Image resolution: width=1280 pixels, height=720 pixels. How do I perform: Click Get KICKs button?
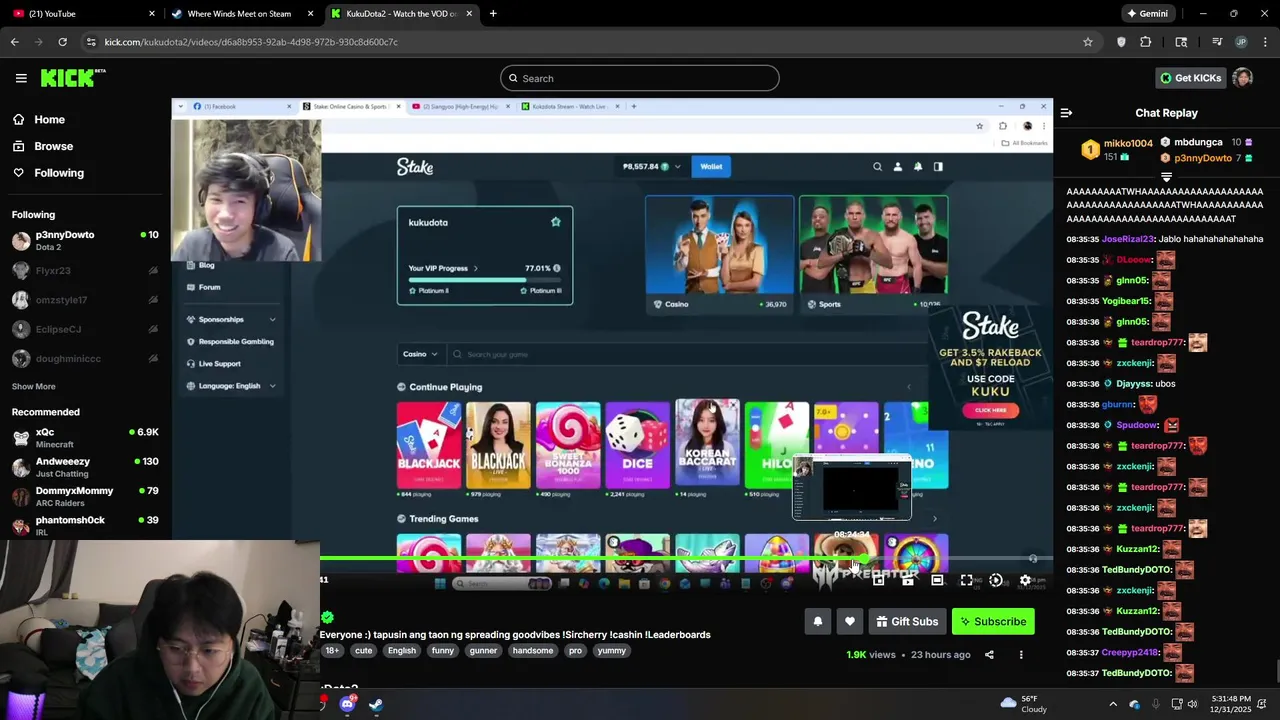point(1190,78)
